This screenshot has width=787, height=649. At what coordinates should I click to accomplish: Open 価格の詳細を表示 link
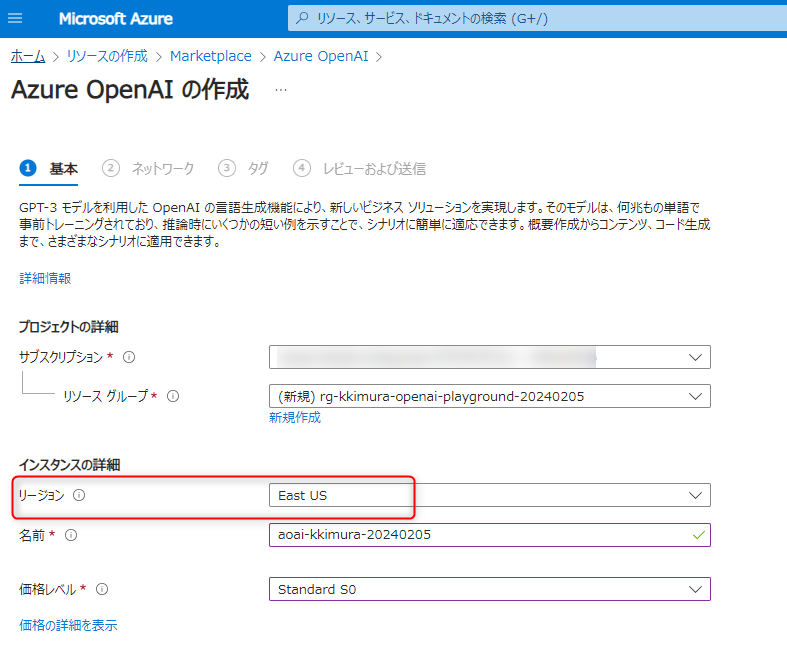coord(68,625)
